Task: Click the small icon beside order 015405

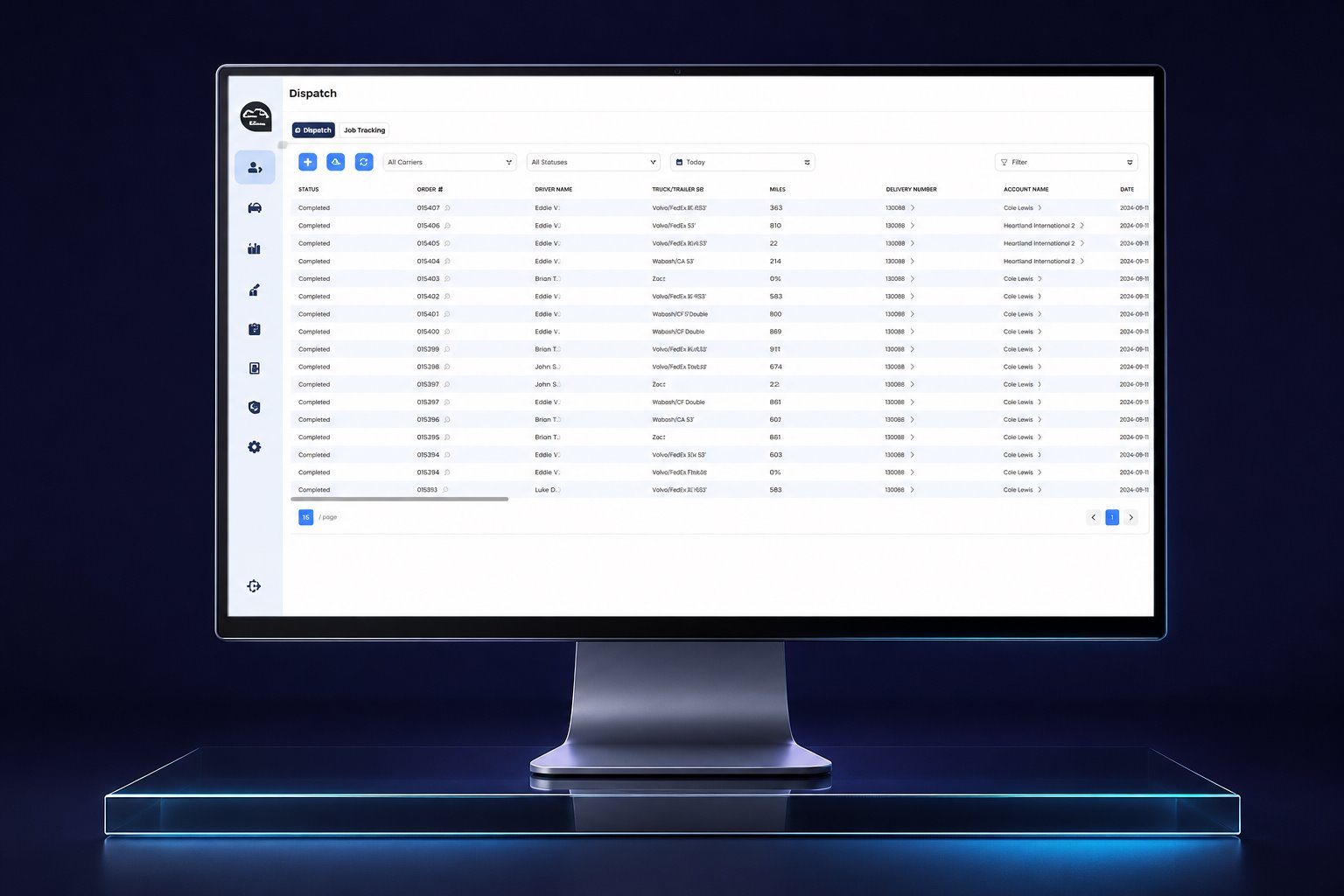Action: 447,243
